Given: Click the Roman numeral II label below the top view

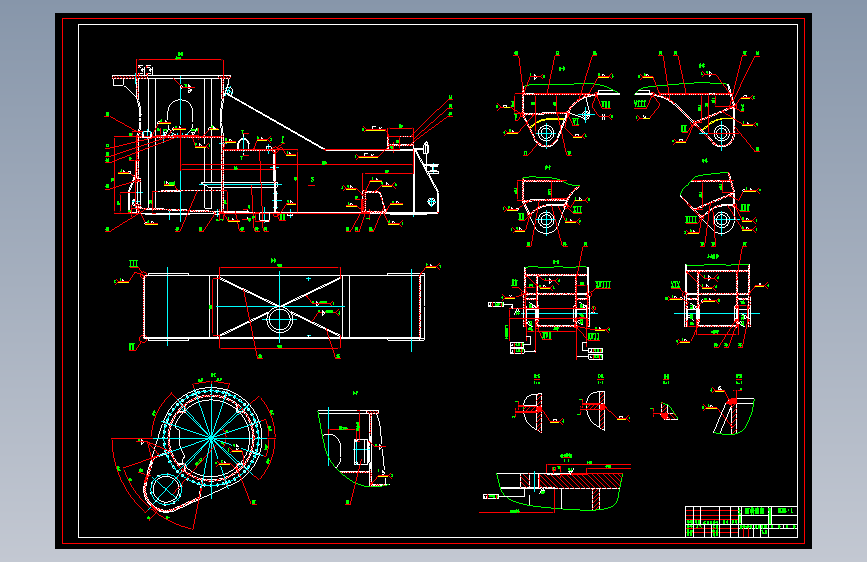Looking at the screenshot, I should (132, 347).
